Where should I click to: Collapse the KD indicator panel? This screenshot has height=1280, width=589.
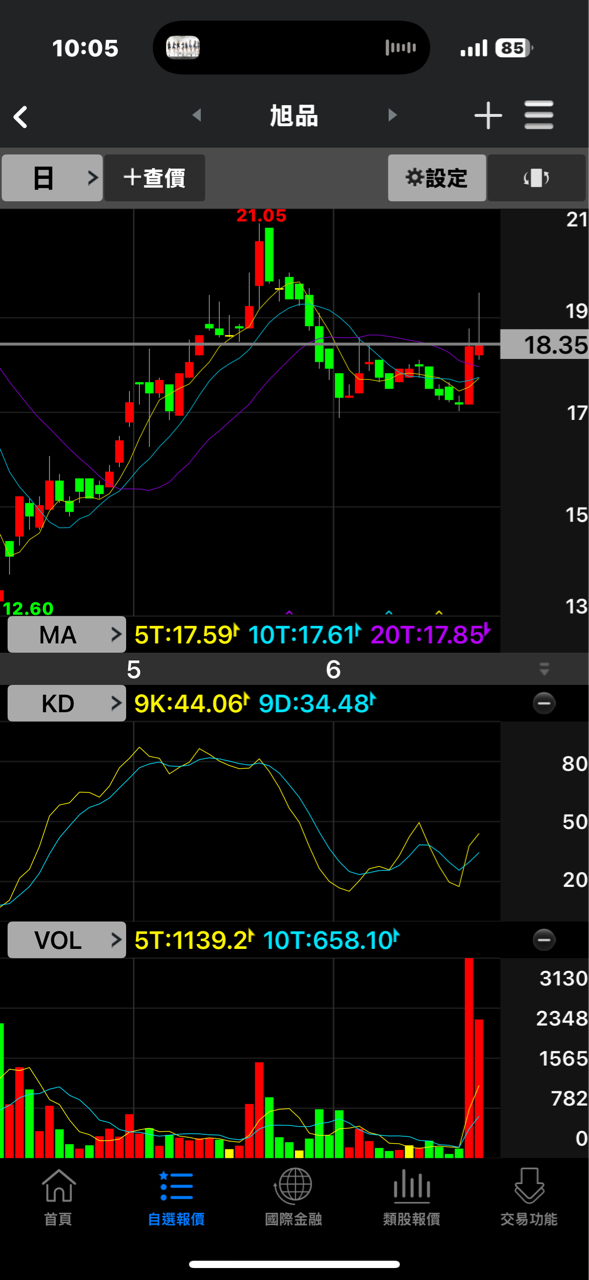(x=544, y=703)
